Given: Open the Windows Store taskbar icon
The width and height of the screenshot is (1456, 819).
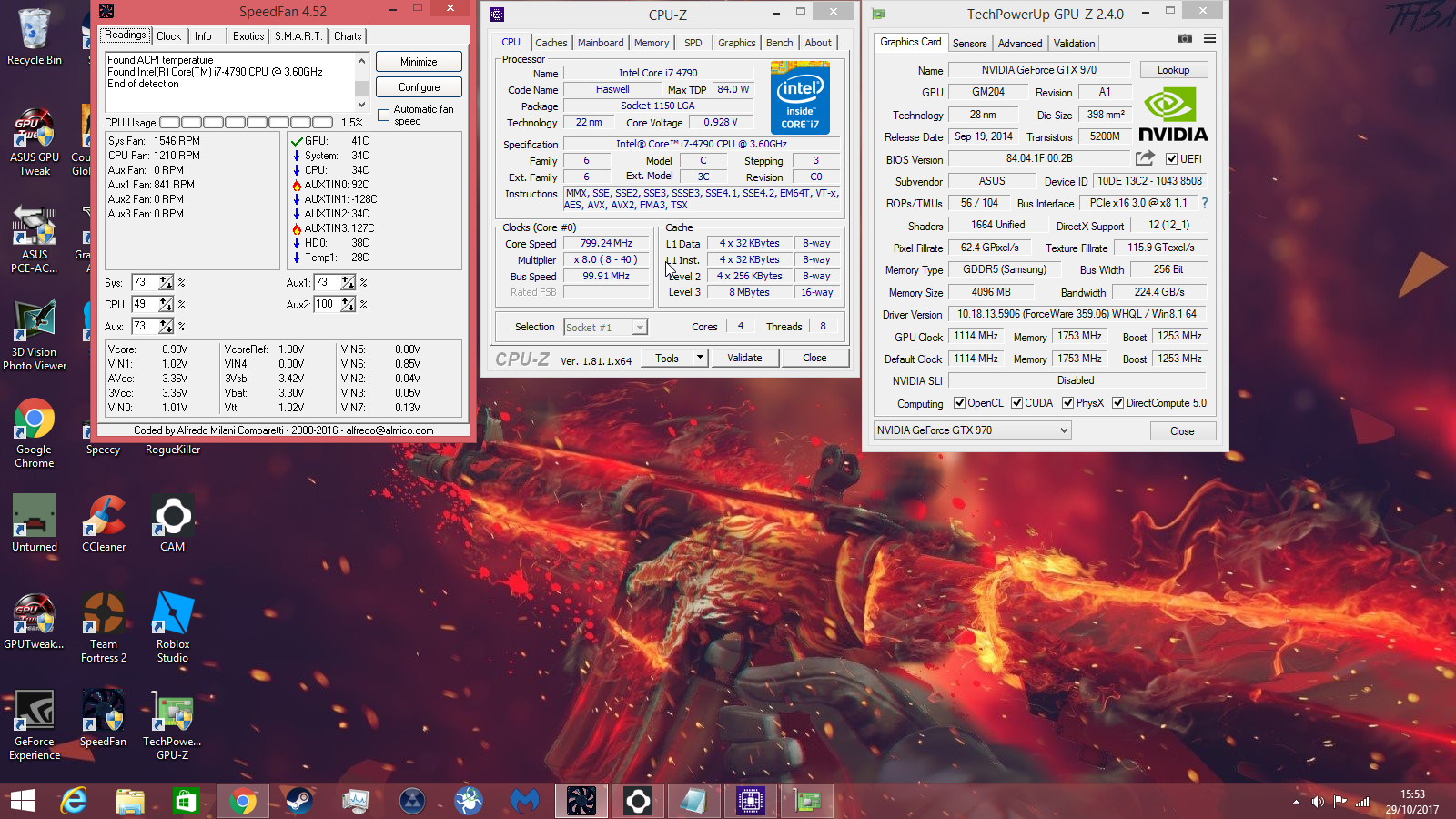Looking at the screenshot, I should click(187, 801).
